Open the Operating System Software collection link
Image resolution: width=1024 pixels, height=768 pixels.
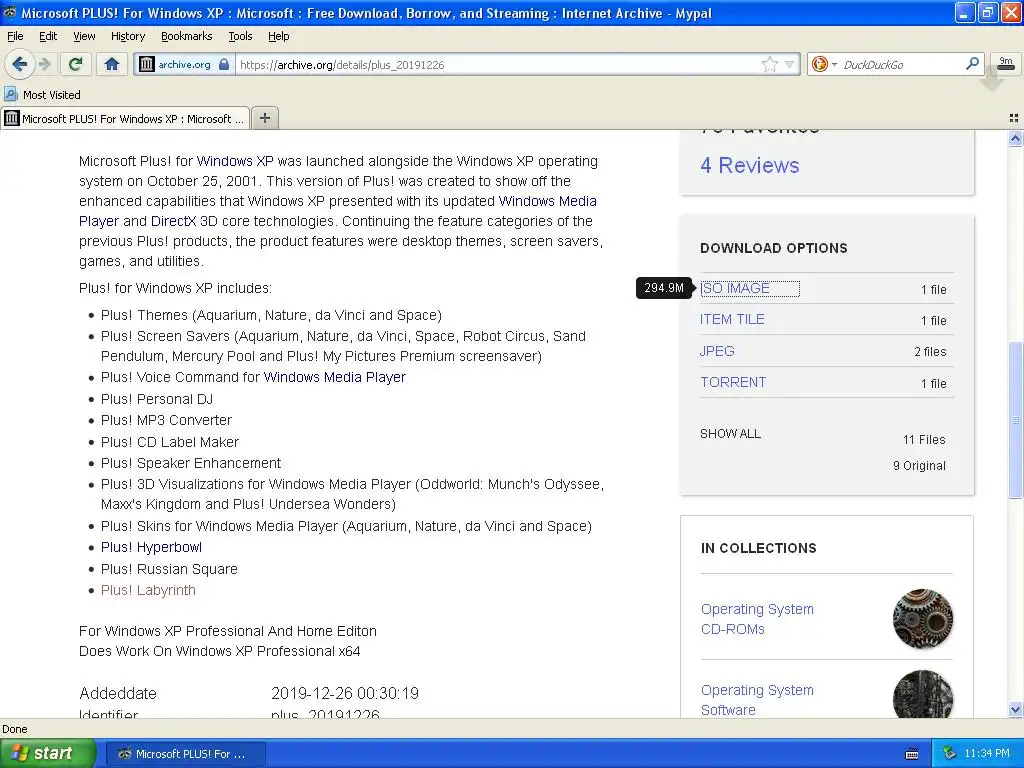pyautogui.click(x=757, y=700)
